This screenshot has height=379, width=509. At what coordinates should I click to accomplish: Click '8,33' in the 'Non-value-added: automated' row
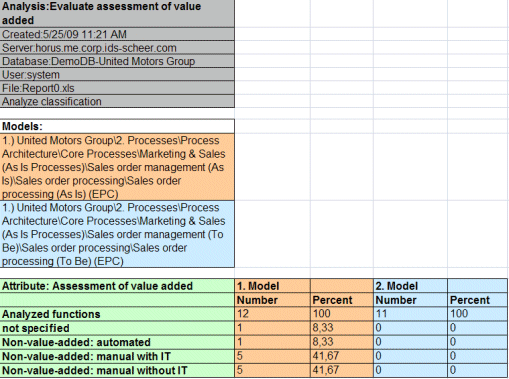coord(342,342)
